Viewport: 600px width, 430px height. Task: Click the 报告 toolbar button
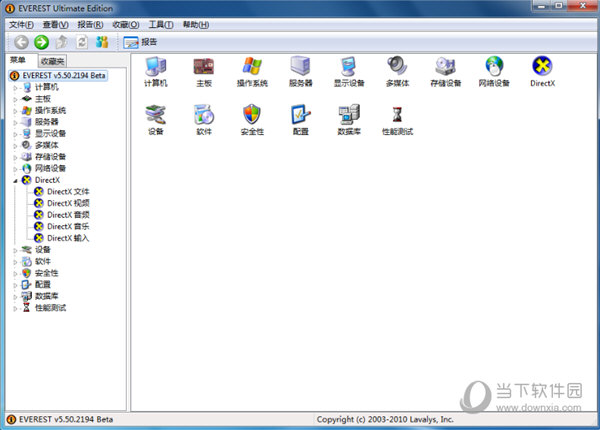(140, 42)
